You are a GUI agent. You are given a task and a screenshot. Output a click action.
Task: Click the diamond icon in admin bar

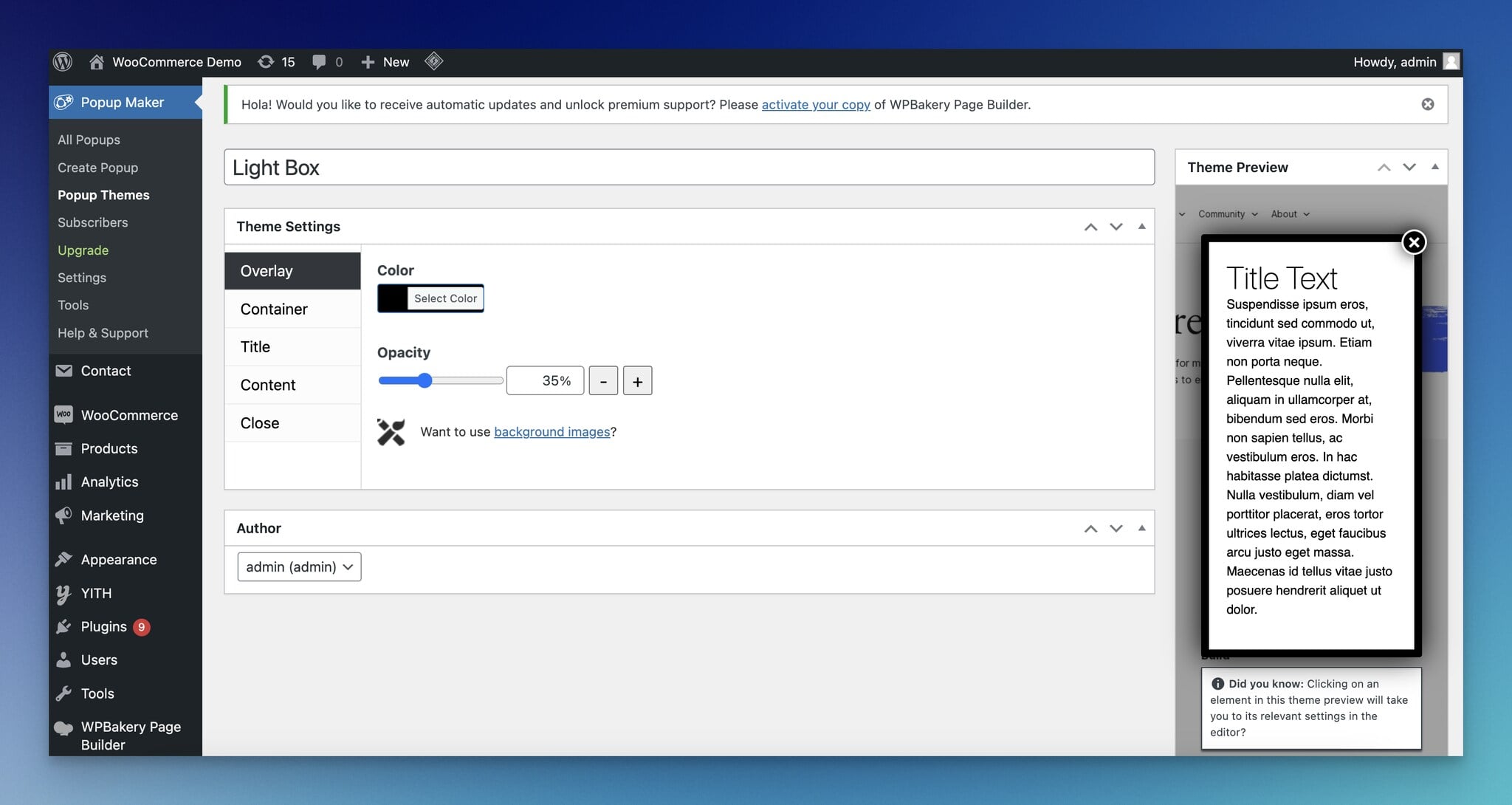click(x=434, y=61)
